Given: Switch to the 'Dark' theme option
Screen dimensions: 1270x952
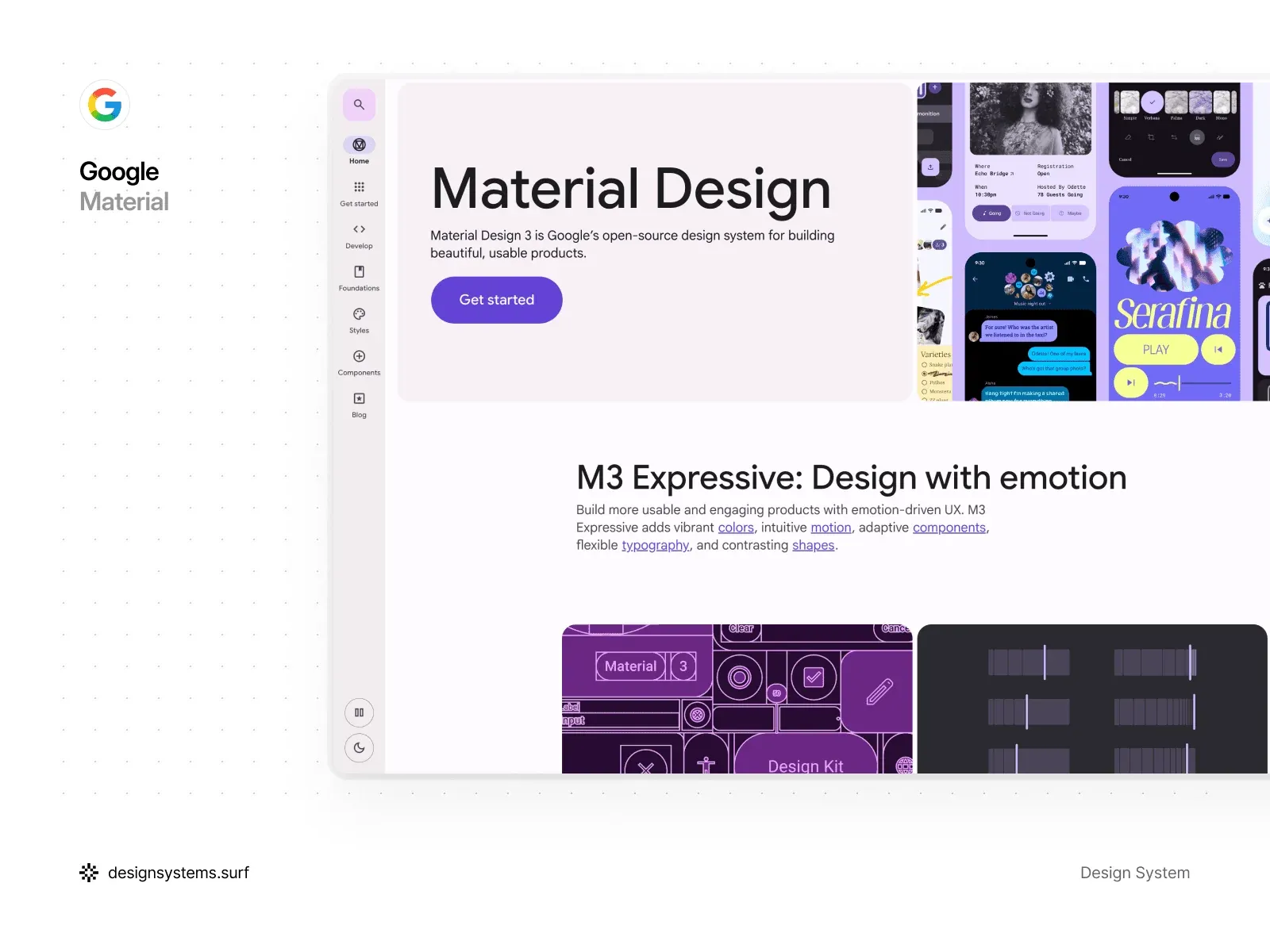Looking at the screenshot, I should 1200,103.
